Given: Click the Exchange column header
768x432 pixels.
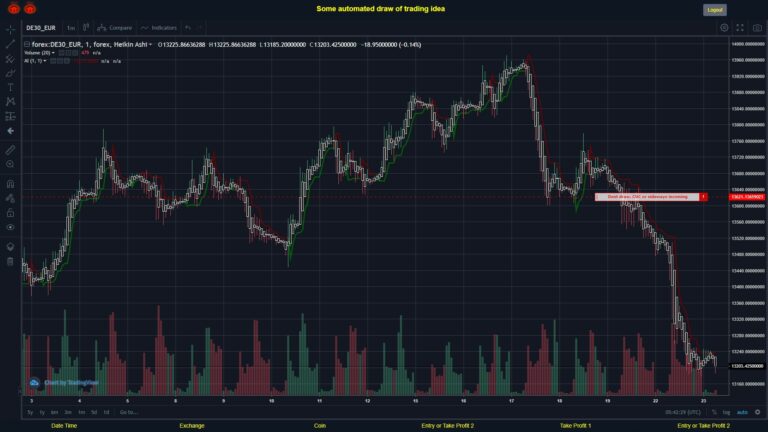Looking at the screenshot, I should click(x=192, y=426).
